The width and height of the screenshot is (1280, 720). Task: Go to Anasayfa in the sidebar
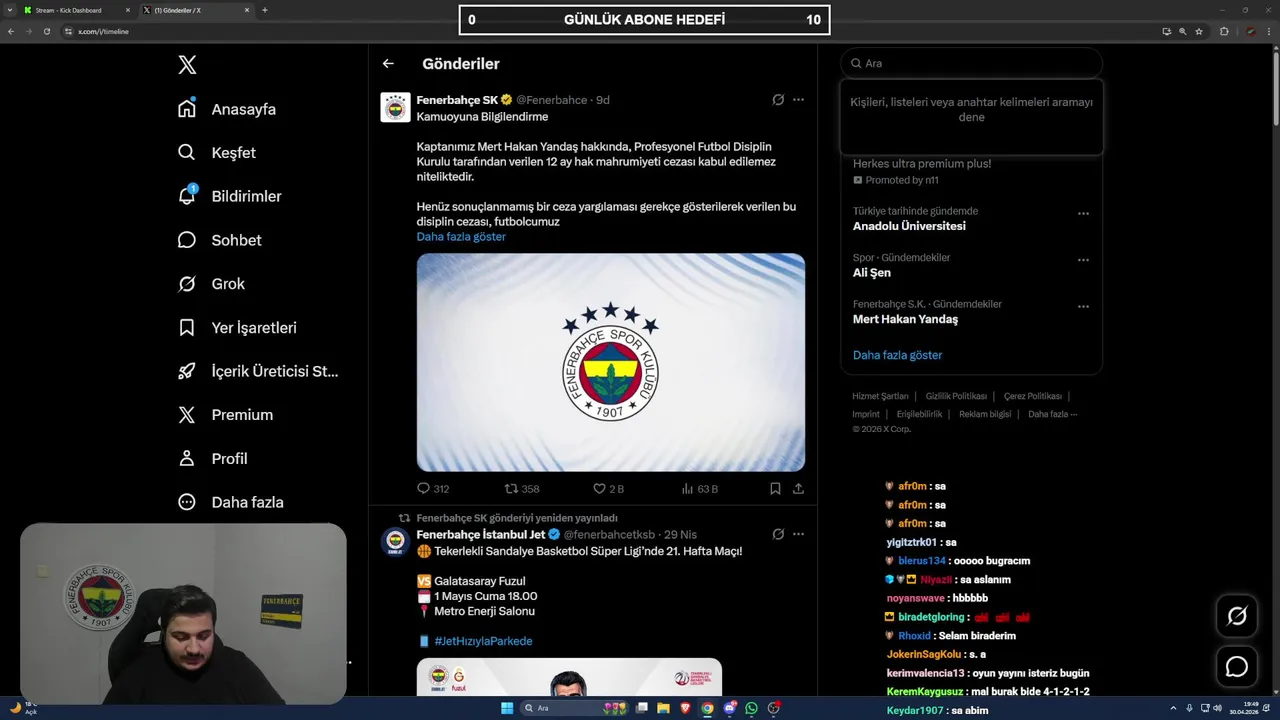click(x=226, y=109)
